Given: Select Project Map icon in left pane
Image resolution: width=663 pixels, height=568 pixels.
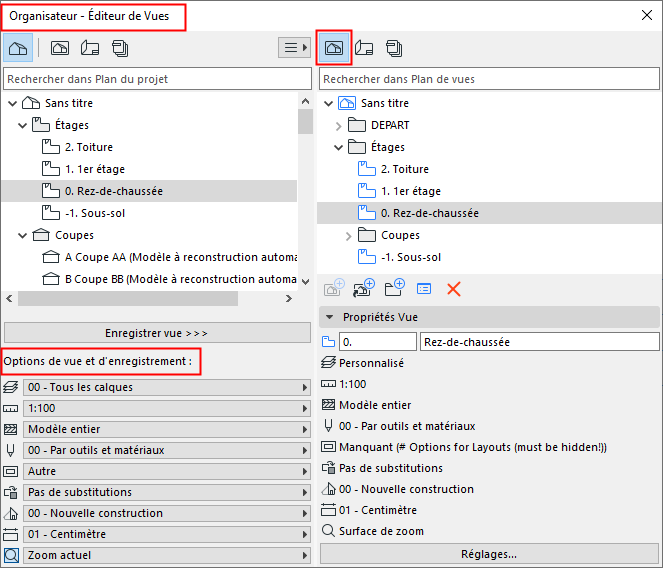Looking at the screenshot, I should [18, 48].
